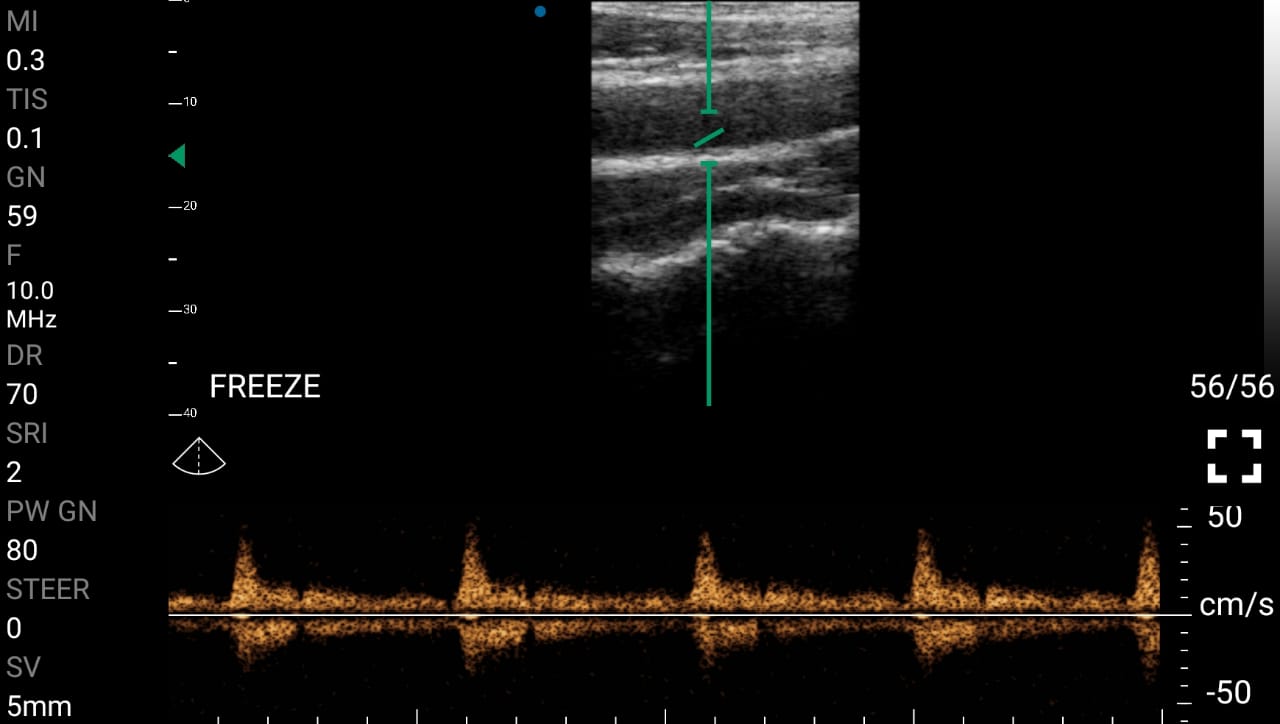Select the Doppler angle correction marker
The image size is (1280, 724).
coord(708,138)
